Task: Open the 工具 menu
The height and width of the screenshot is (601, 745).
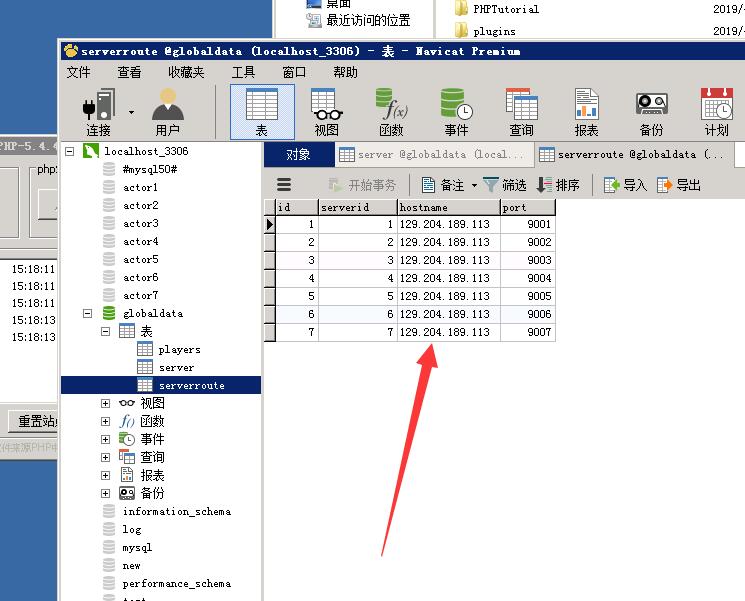Action: tap(243, 72)
